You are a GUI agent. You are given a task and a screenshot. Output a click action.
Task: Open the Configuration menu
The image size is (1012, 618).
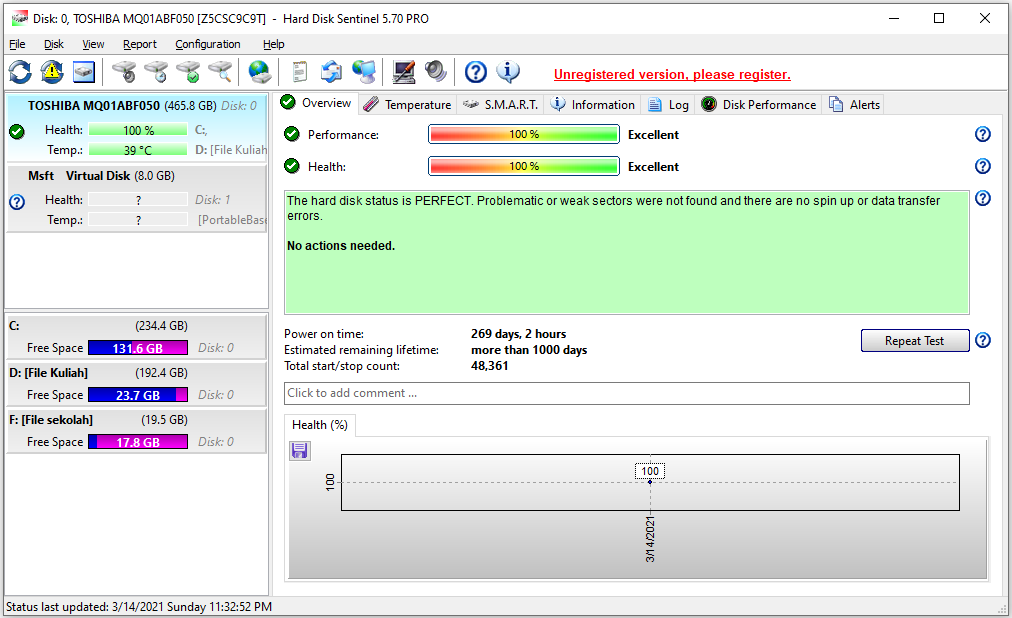(208, 44)
